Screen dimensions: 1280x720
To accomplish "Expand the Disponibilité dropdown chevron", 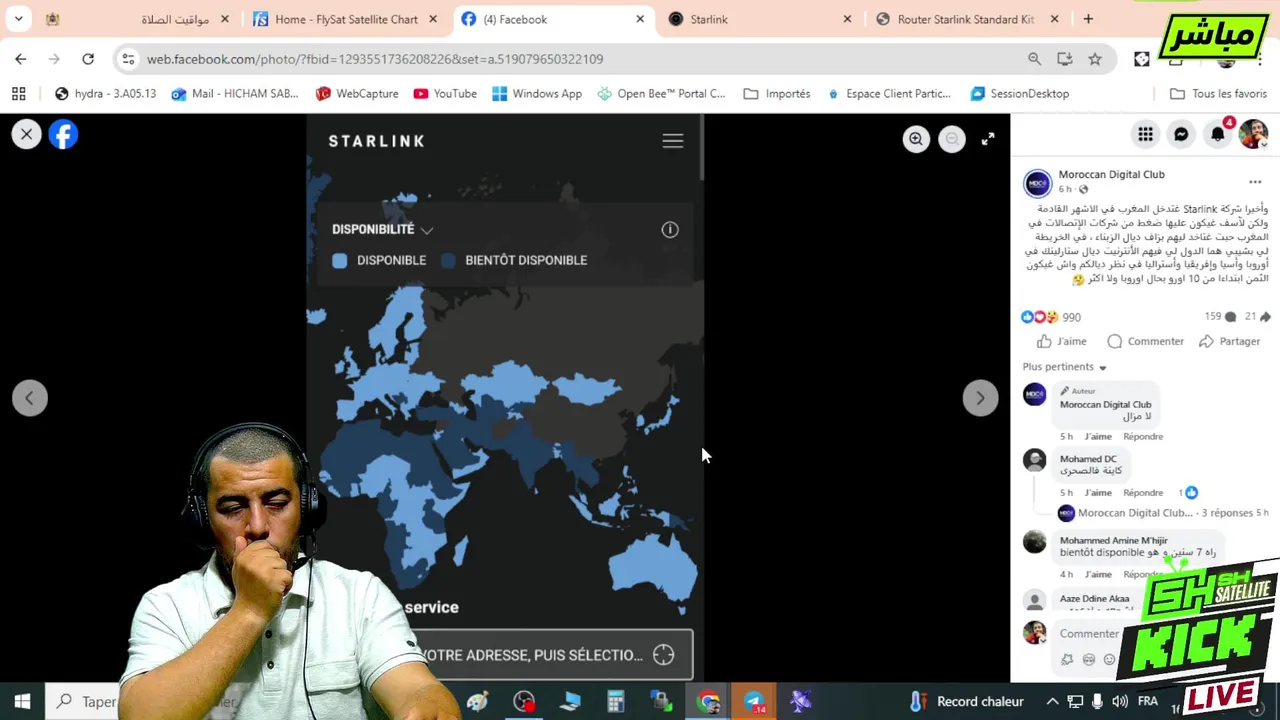I will pos(427,230).
